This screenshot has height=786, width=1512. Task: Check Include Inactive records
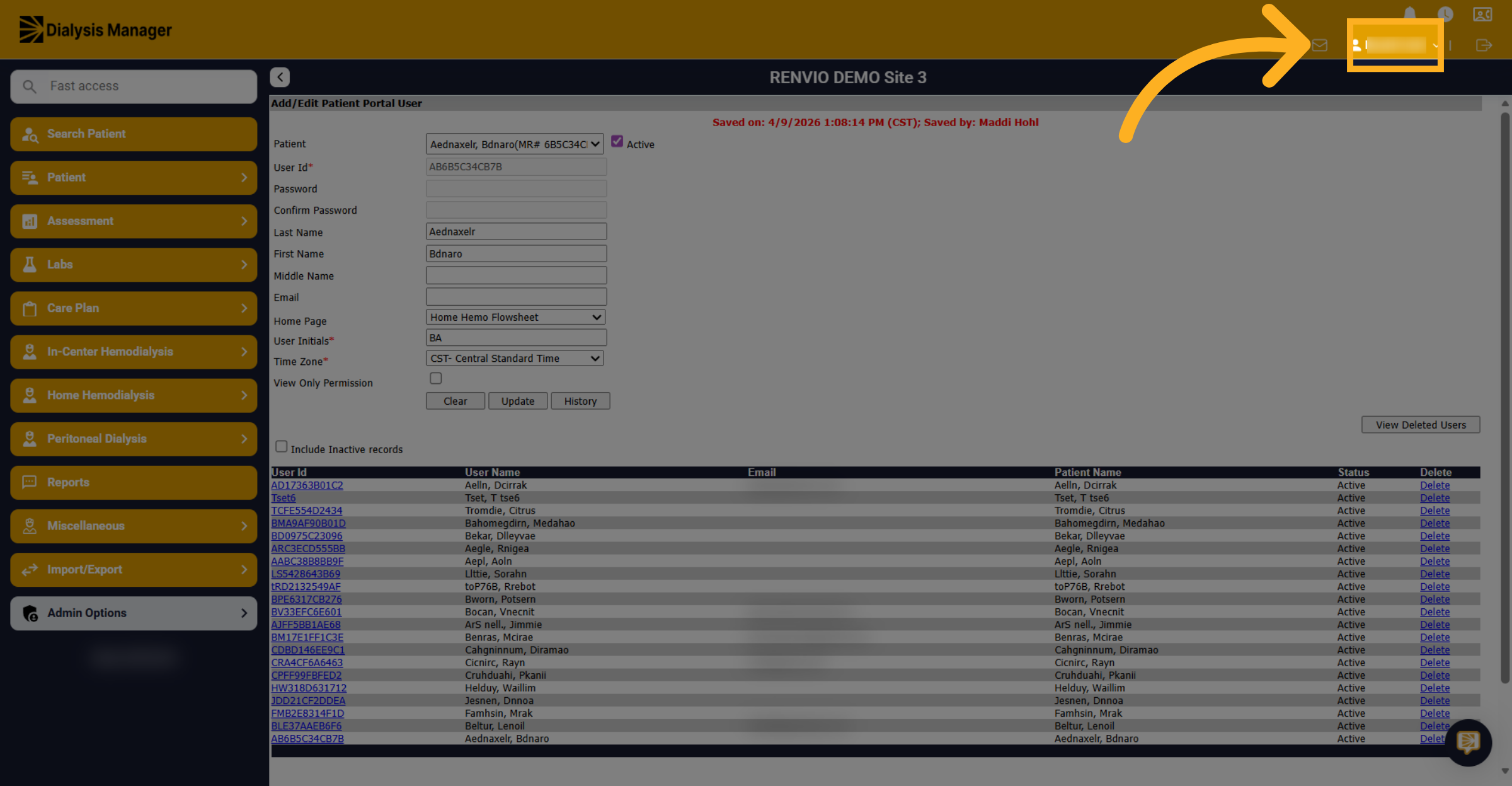click(281, 446)
